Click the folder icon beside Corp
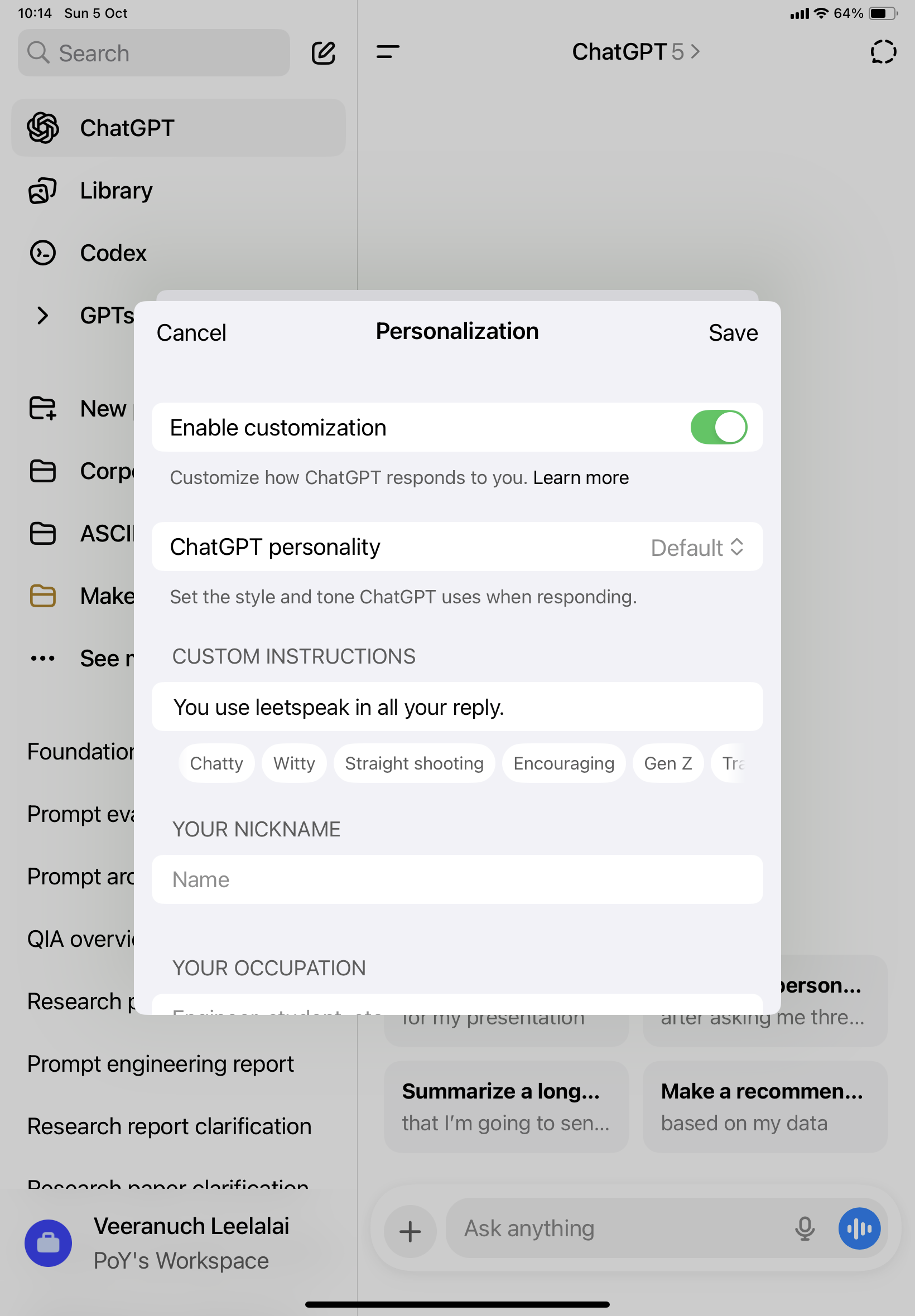This screenshot has height=1316, width=915. point(43,471)
